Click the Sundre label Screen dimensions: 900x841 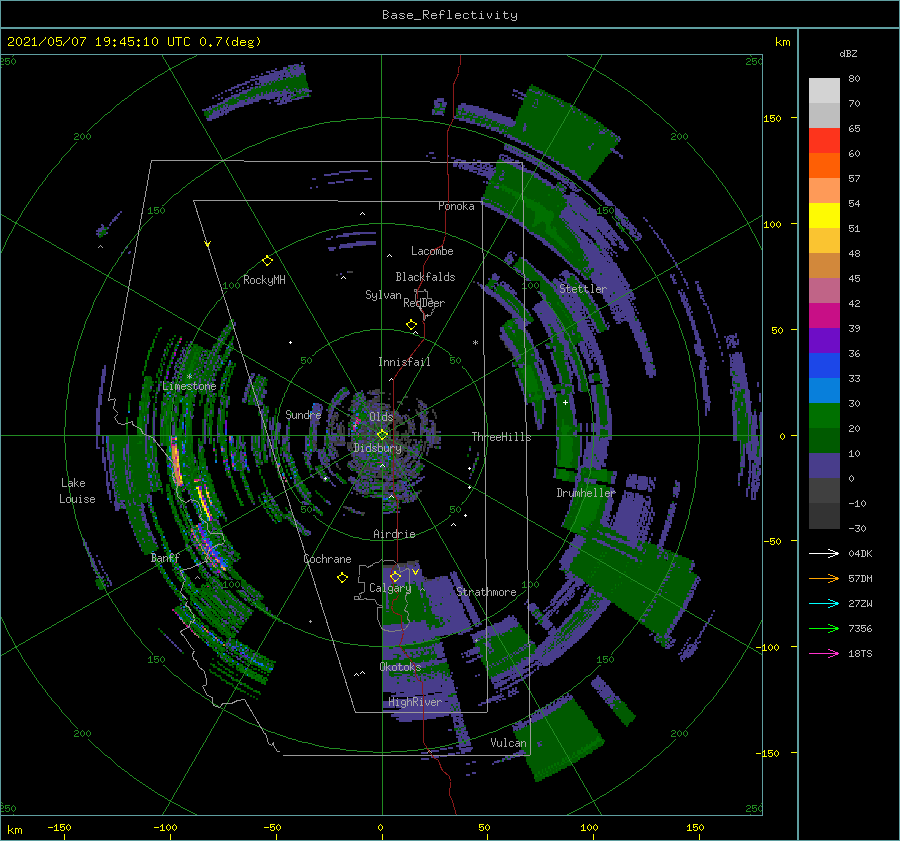[303, 414]
